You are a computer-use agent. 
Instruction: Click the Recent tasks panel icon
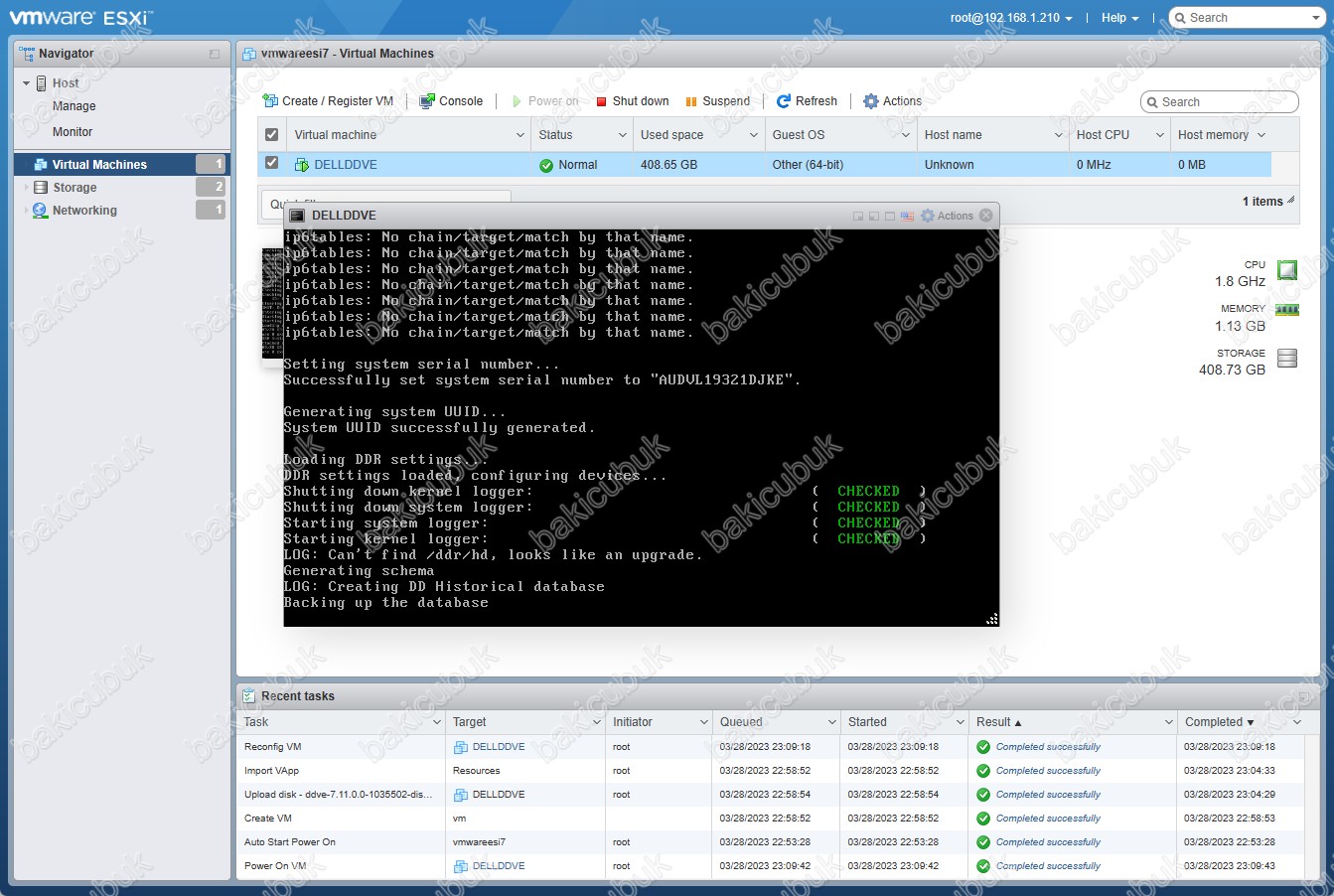(249, 696)
